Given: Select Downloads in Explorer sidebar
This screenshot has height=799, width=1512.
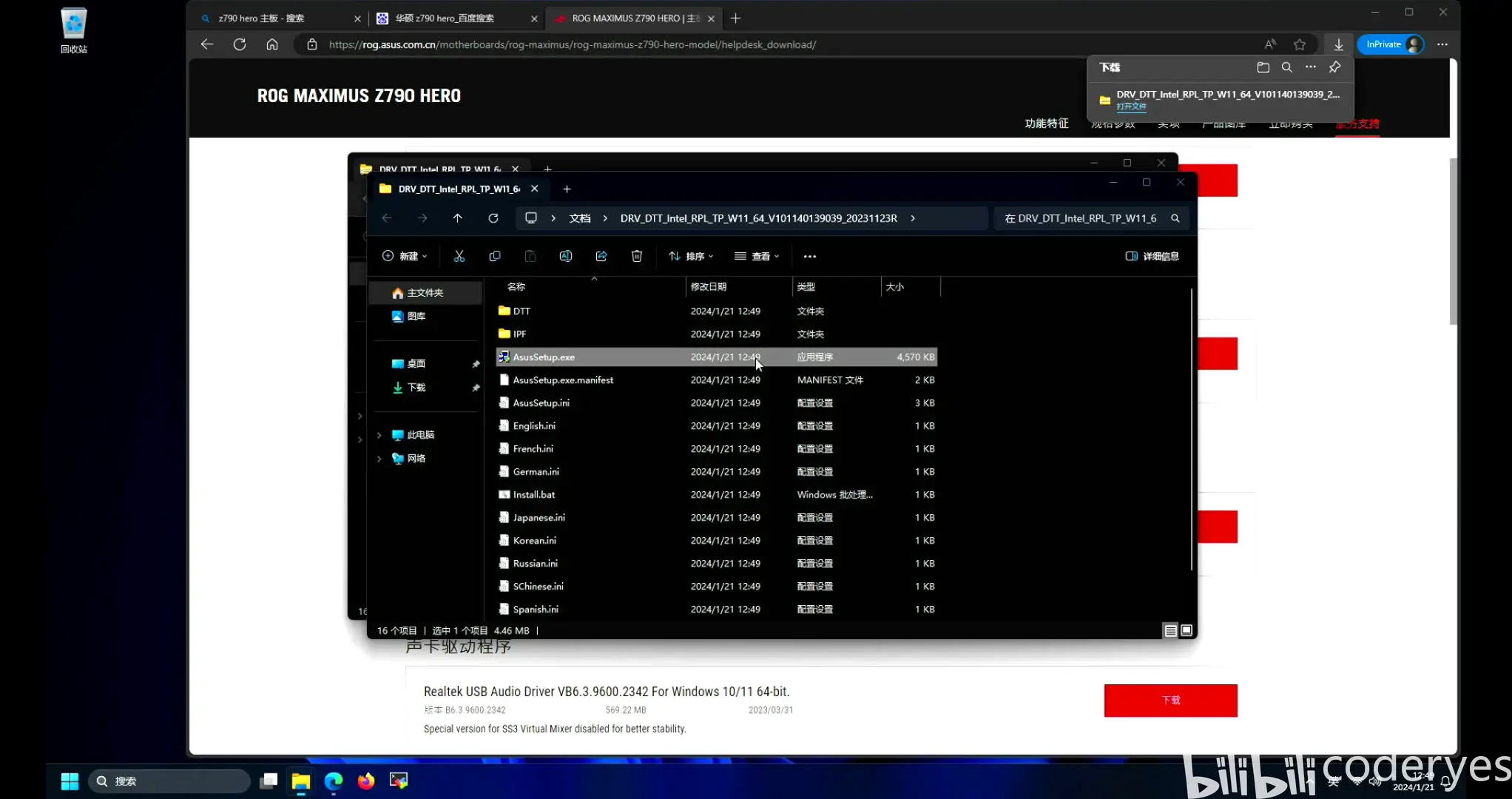Looking at the screenshot, I should coord(416,388).
